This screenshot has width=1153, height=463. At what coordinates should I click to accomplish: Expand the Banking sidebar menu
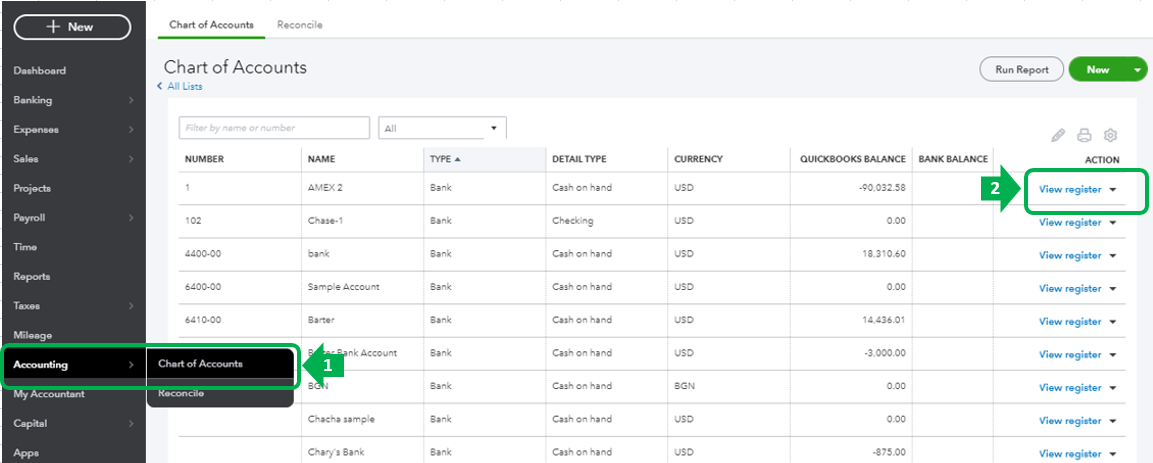pyautogui.click(x=73, y=100)
